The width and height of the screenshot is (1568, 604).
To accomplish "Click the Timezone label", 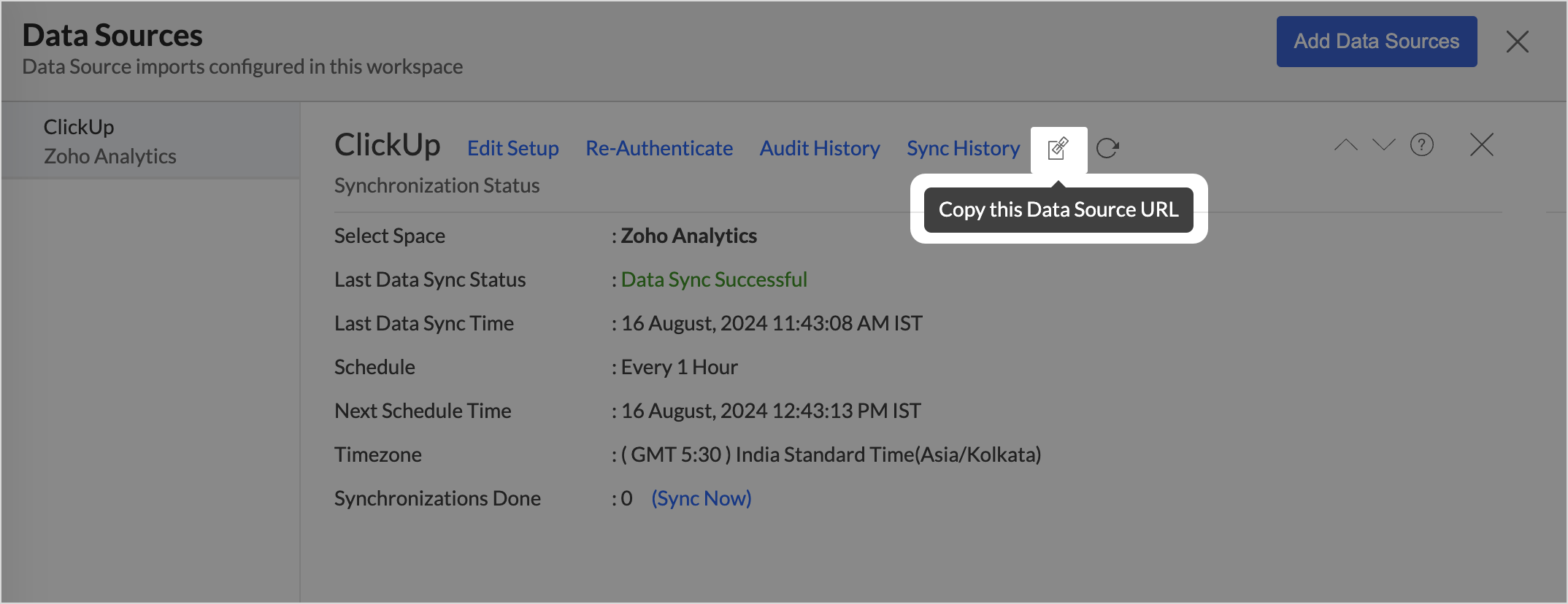I will pyautogui.click(x=378, y=454).
